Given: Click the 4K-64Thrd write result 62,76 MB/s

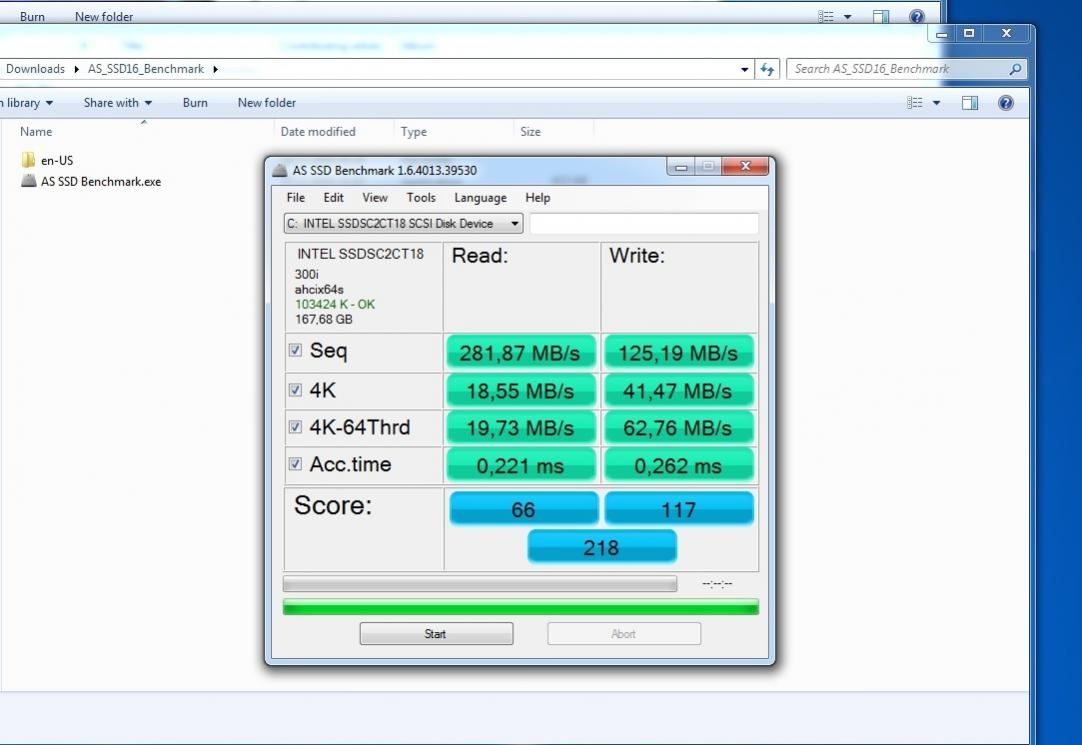Looking at the screenshot, I should 679,428.
